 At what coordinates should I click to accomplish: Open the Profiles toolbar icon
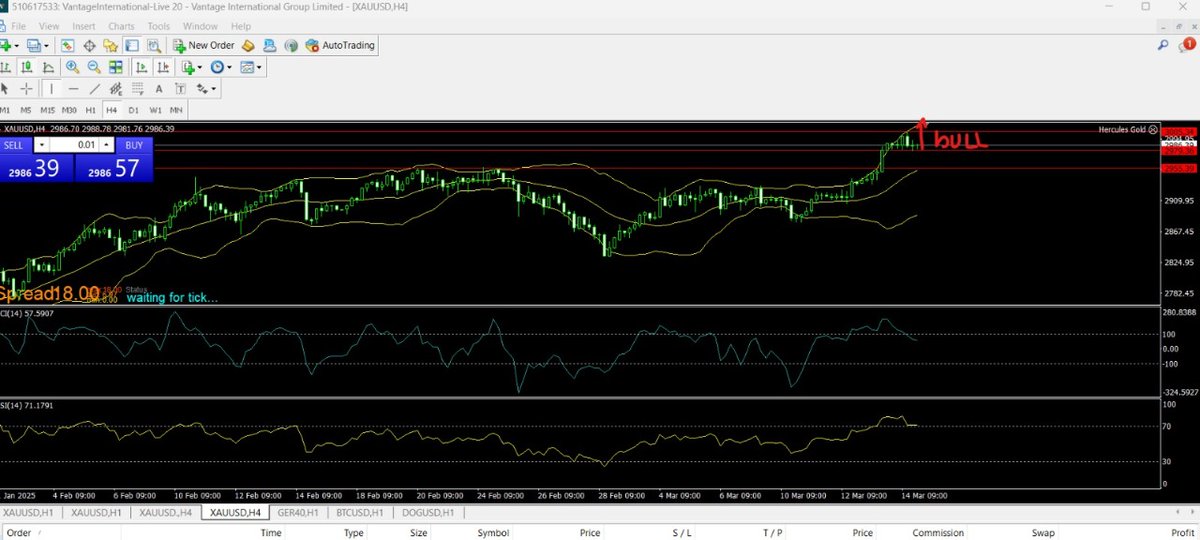[35, 45]
